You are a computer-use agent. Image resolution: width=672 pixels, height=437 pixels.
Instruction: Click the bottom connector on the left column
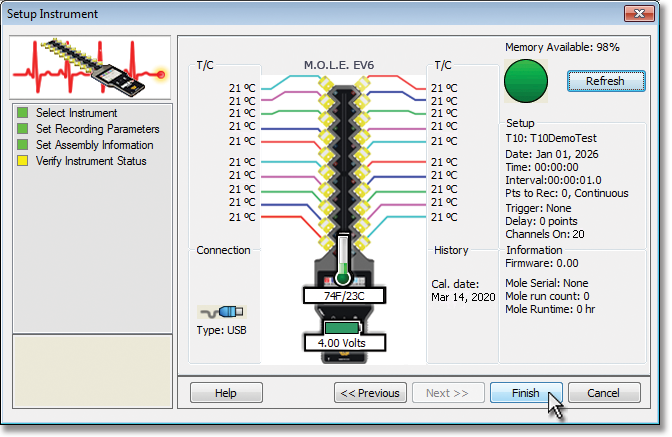click(326, 243)
